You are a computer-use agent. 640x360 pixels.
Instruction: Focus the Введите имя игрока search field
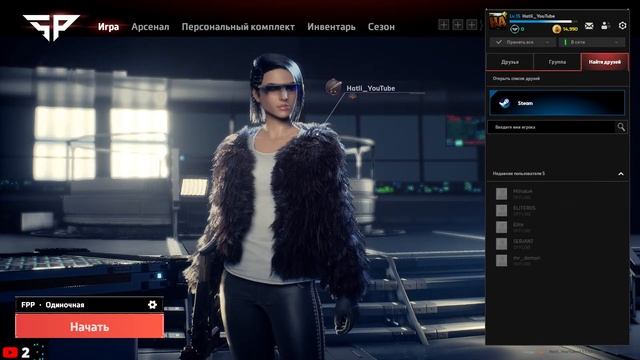[551, 127]
